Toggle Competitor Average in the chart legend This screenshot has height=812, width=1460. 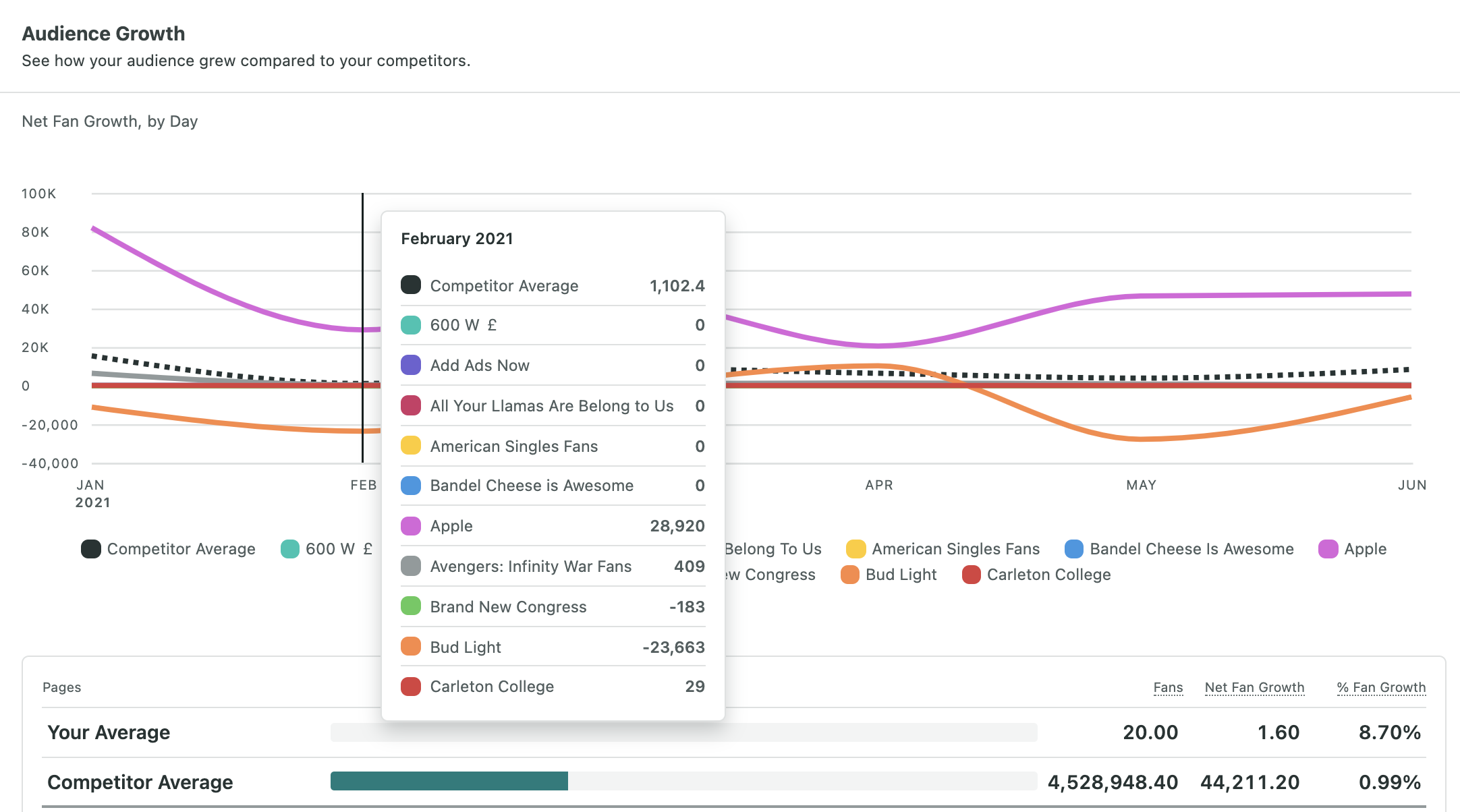coord(168,549)
